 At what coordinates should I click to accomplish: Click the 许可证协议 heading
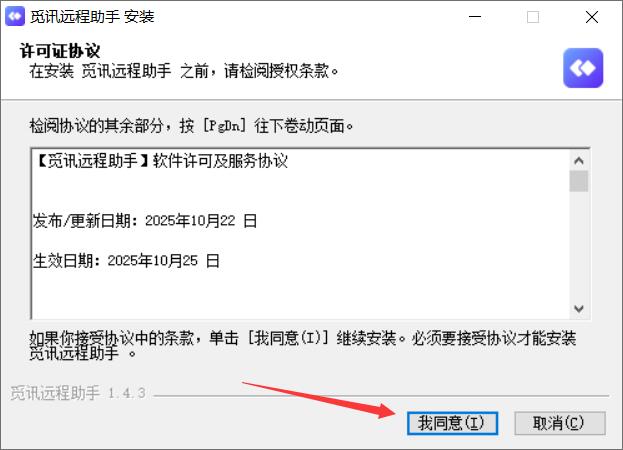(60, 51)
